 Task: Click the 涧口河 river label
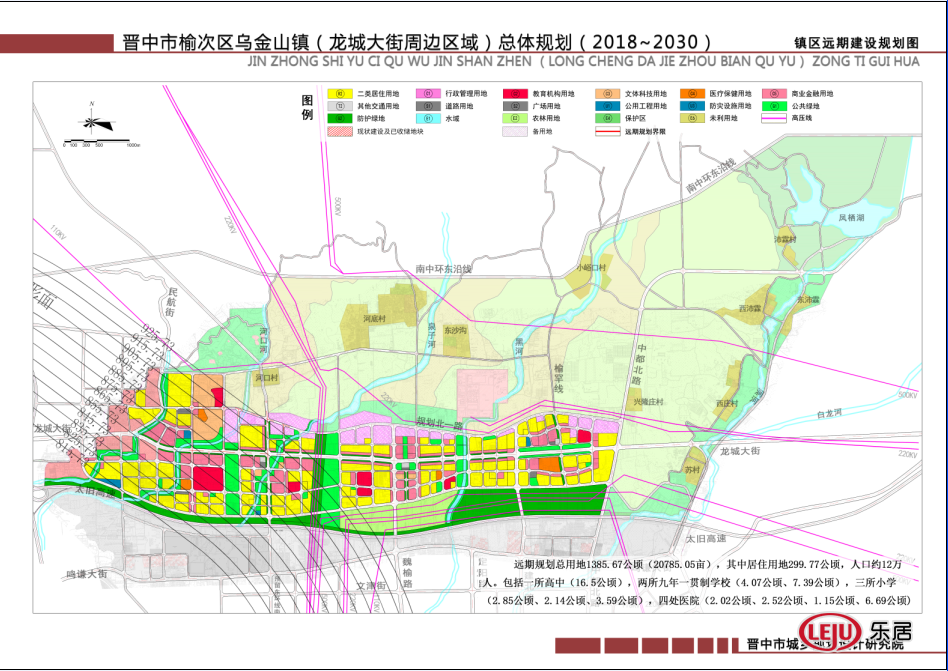[x=264, y=341]
